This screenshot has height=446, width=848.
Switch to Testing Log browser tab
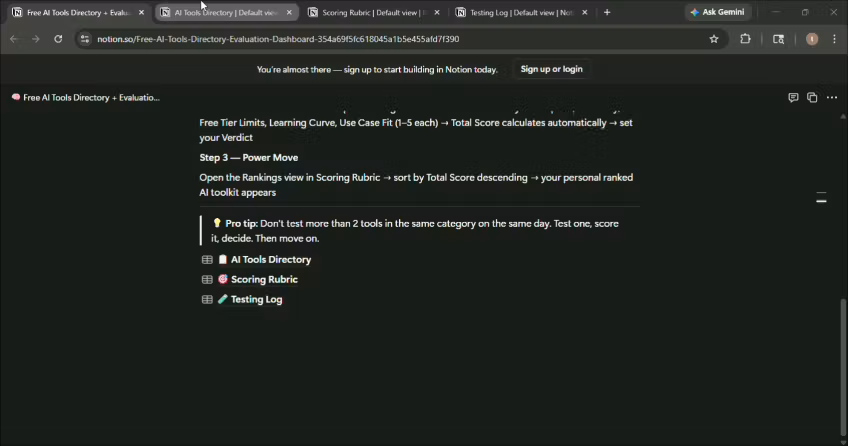[522, 12]
